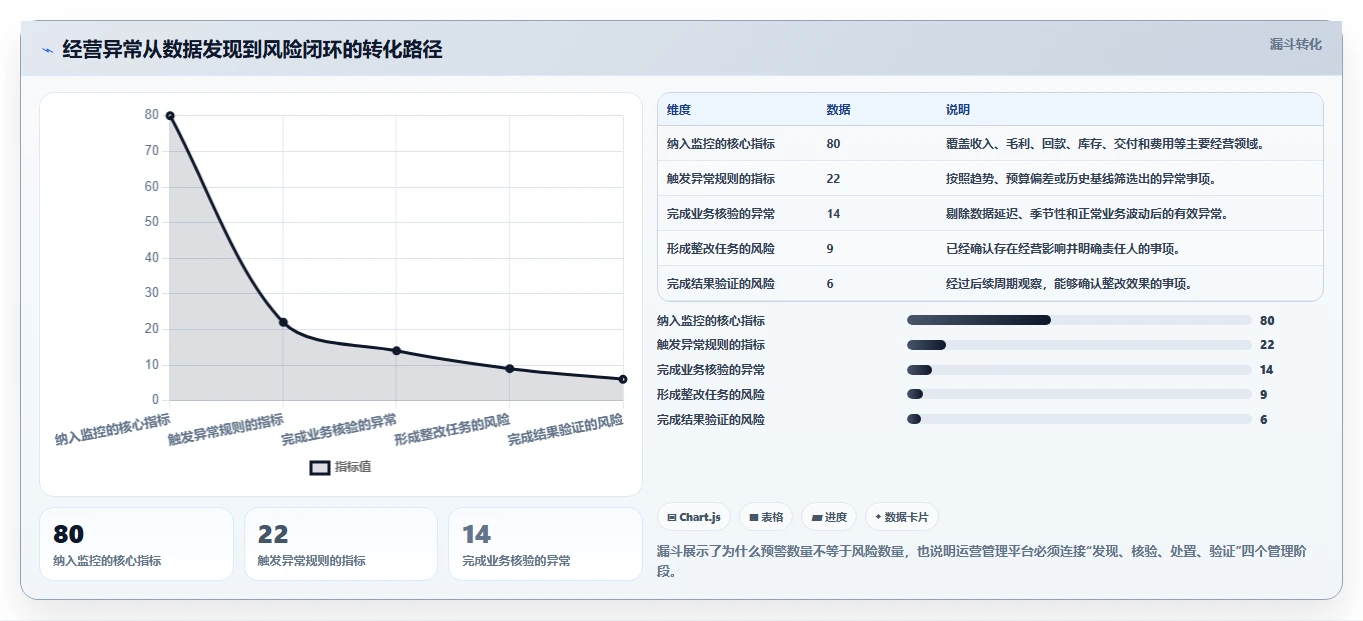Screen dimensions: 1363x621
Task: Click table cell 形成整改任务的风险 in the 维度 column
Action: 721,249
